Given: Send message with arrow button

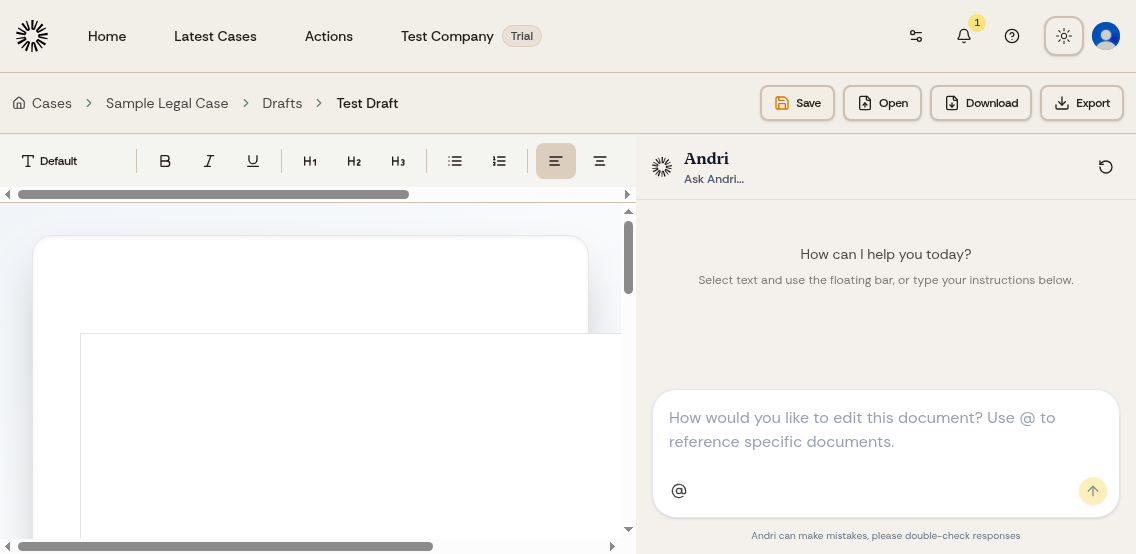Looking at the screenshot, I should click(1093, 491).
